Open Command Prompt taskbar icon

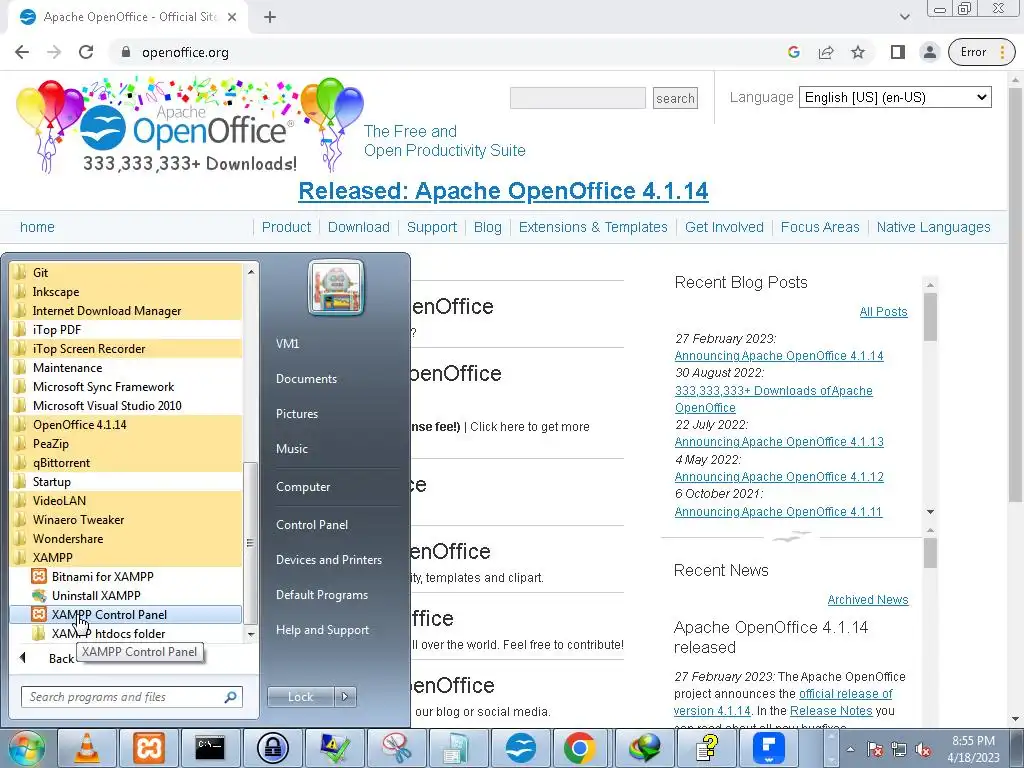click(210, 748)
